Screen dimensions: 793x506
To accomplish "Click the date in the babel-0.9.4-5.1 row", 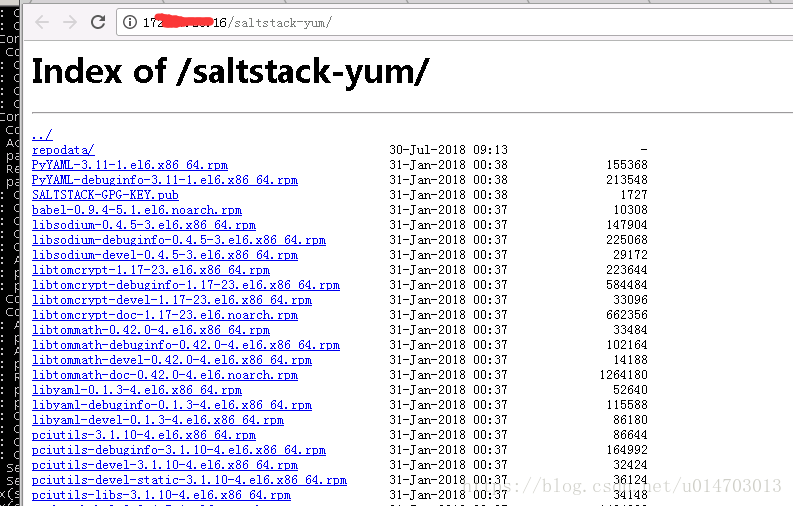I will click(x=448, y=210).
